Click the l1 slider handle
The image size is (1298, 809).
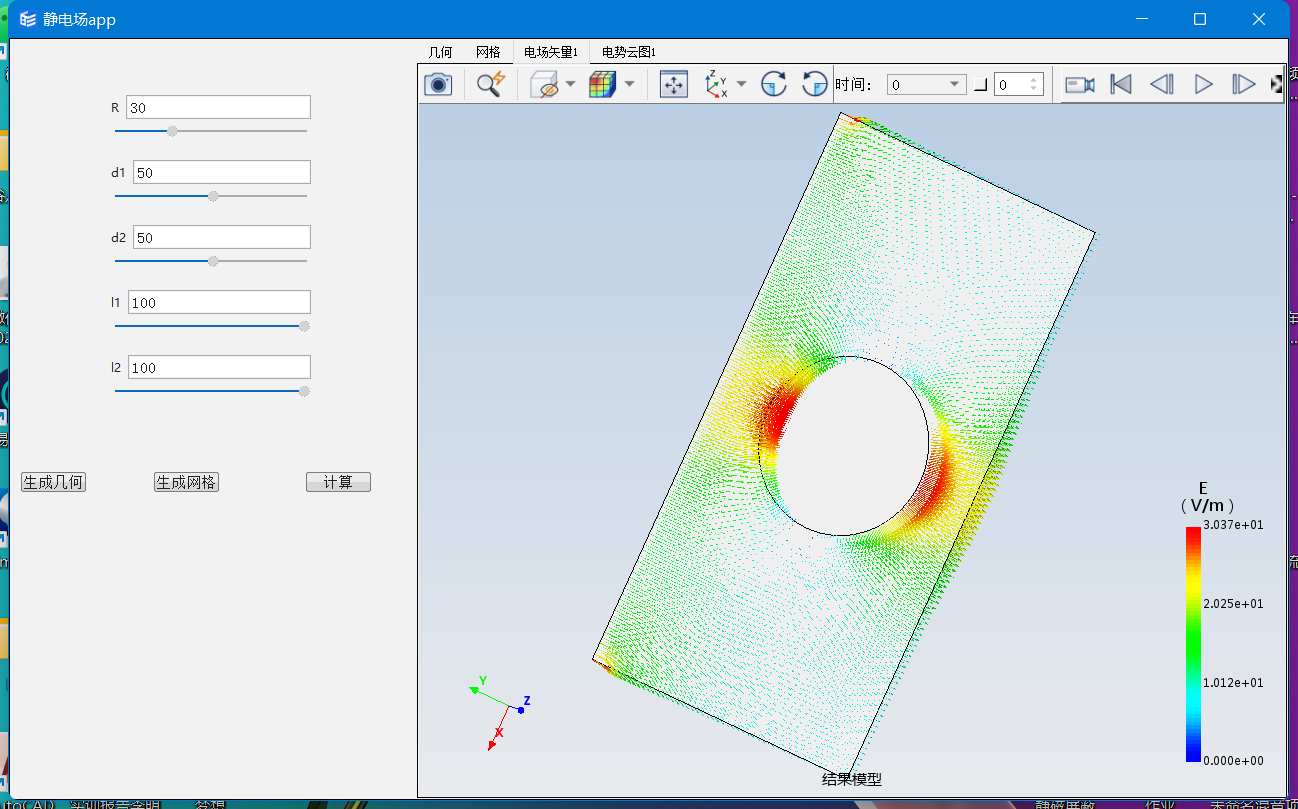click(304, 326)
